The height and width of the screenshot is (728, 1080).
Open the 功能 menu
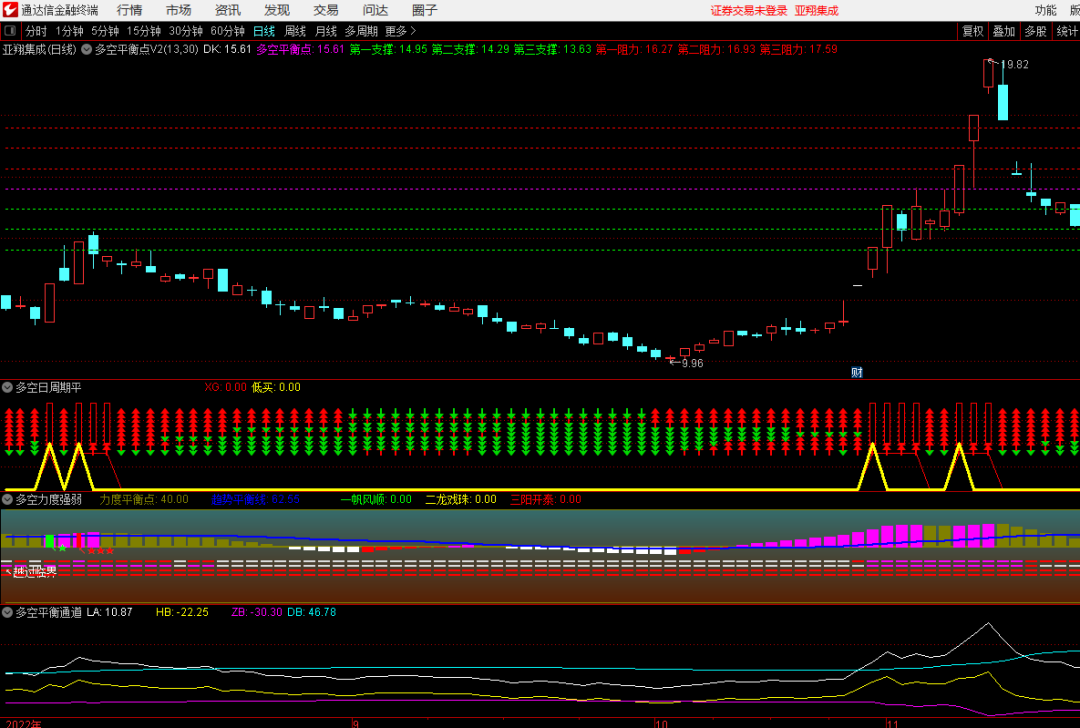(1045, 10)
